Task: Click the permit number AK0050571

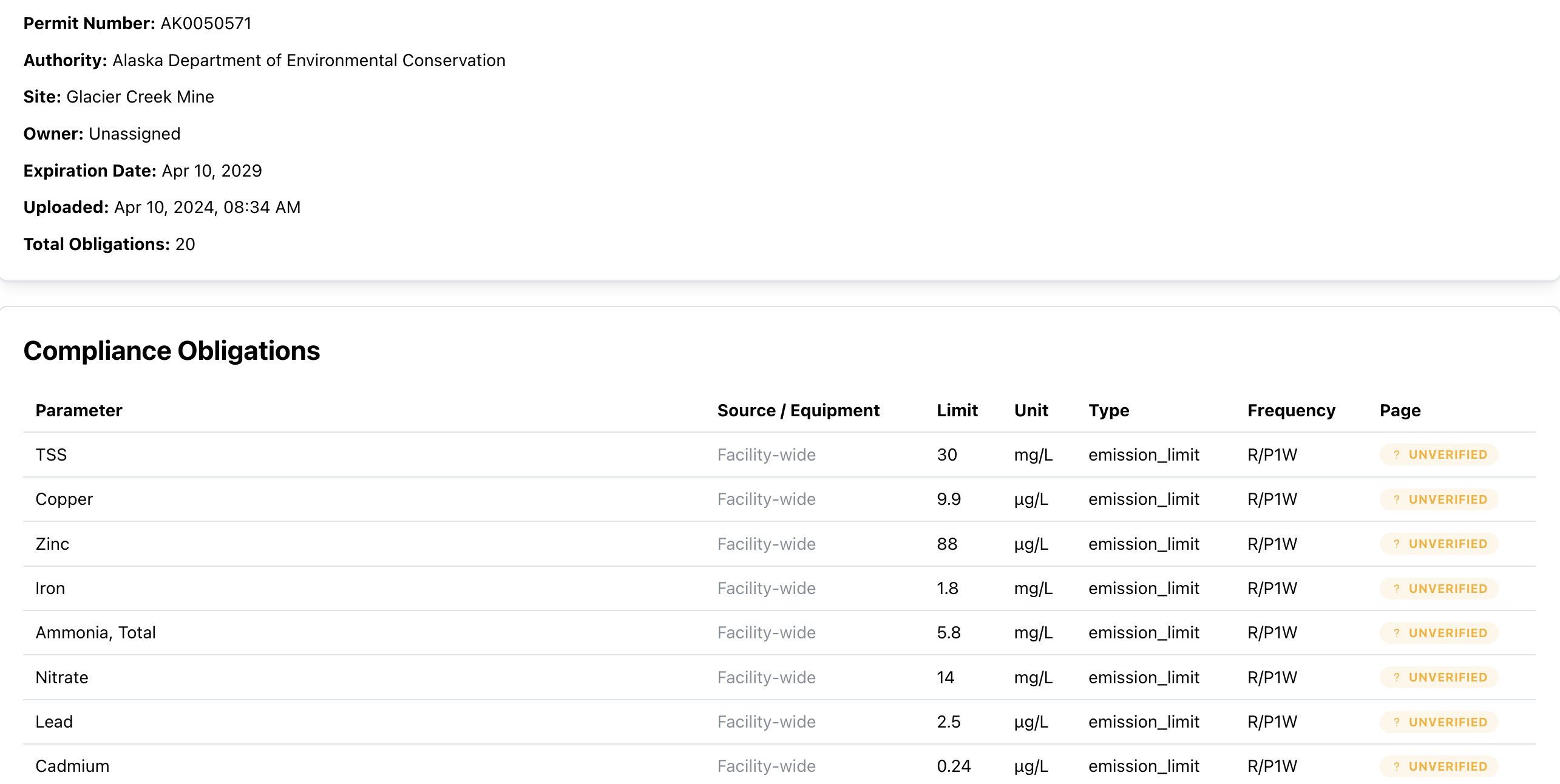Action: click(206, 23)
